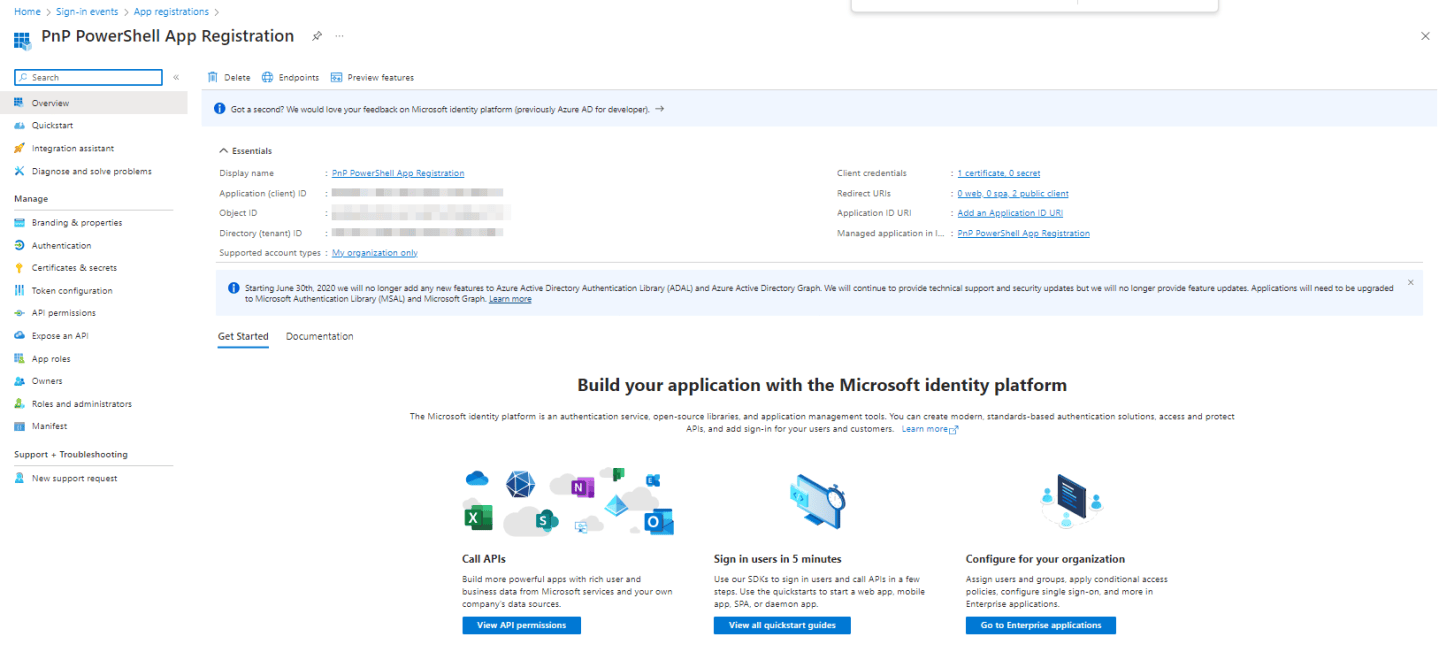
Task: Collapse the sidebar menu with chevrons
Action: coord(176,77)
